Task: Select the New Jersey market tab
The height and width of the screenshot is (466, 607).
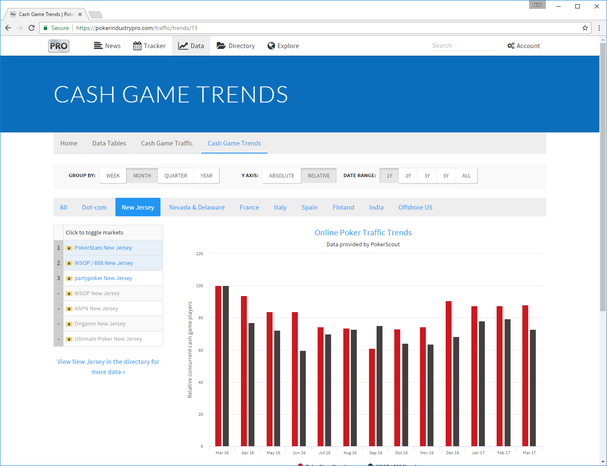Action: tap(138, 207)
